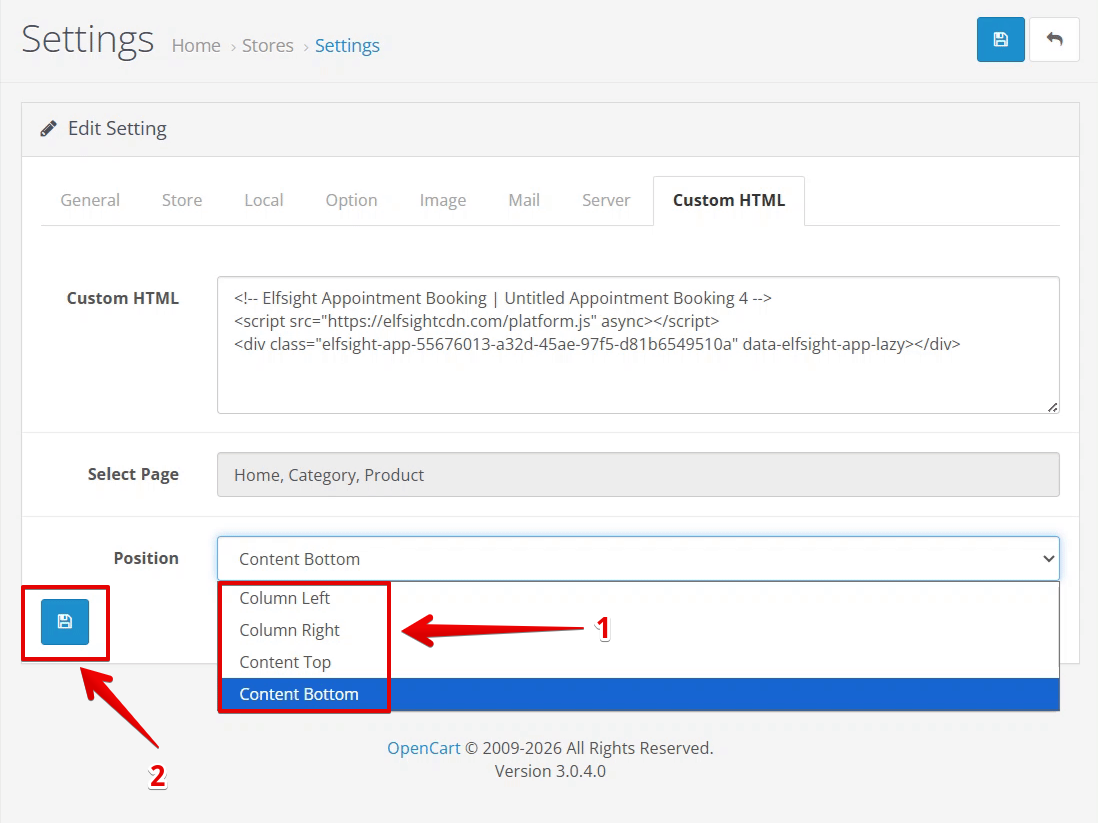
Task: Open the Local tab
Action: pos(264,200)
